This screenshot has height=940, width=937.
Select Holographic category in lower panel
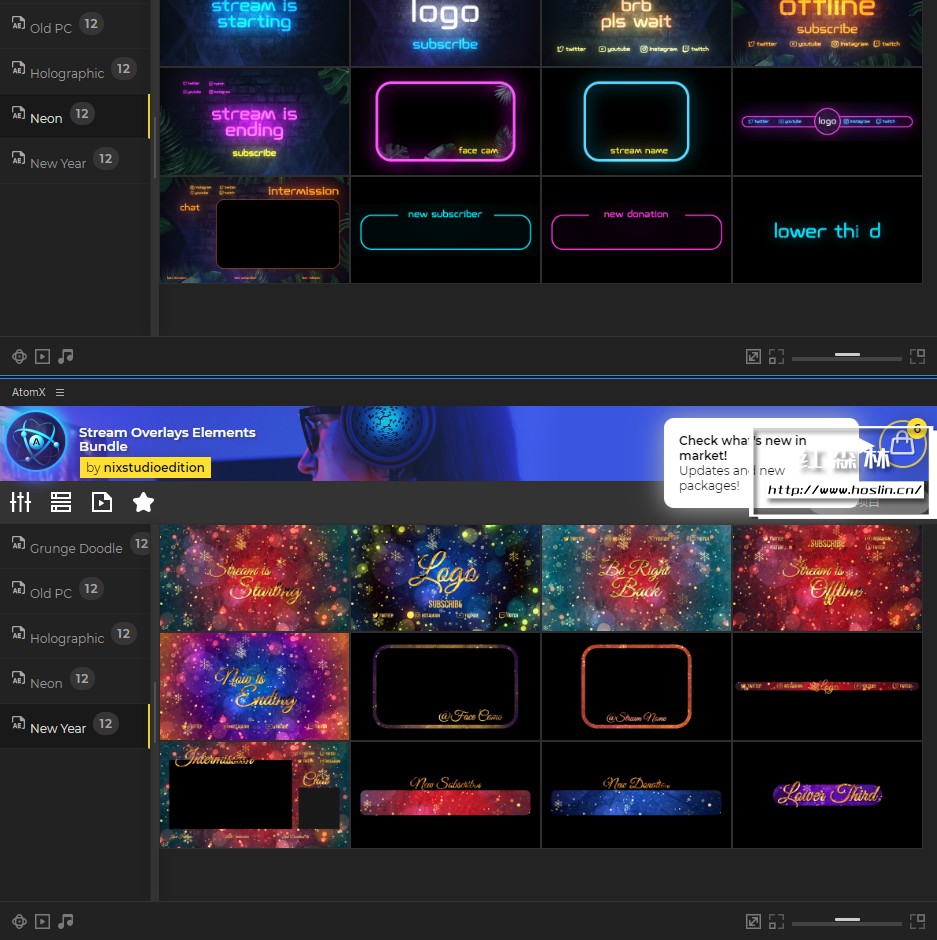[x=74, y=636]
